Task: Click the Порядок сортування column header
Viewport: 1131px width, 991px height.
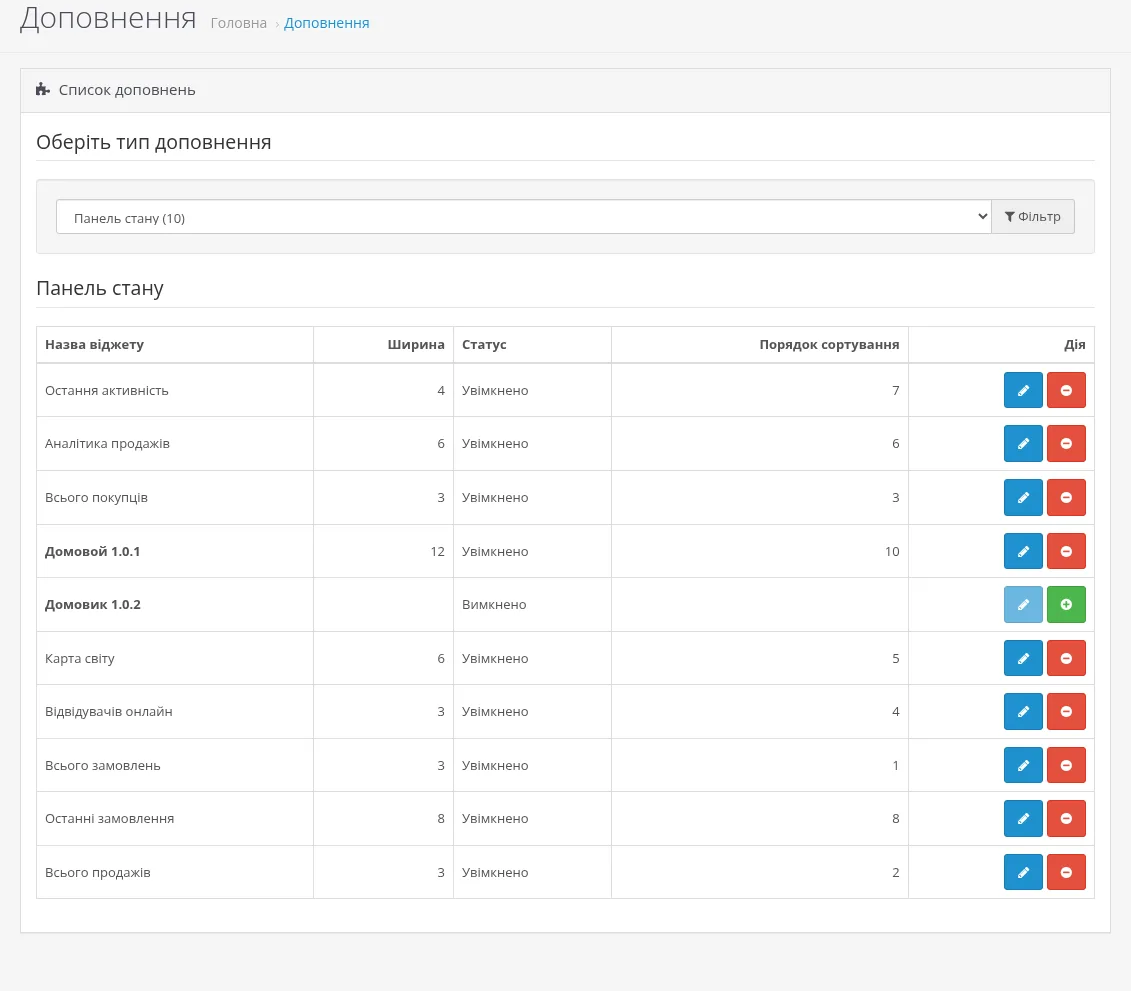Action: pos(829,345)
